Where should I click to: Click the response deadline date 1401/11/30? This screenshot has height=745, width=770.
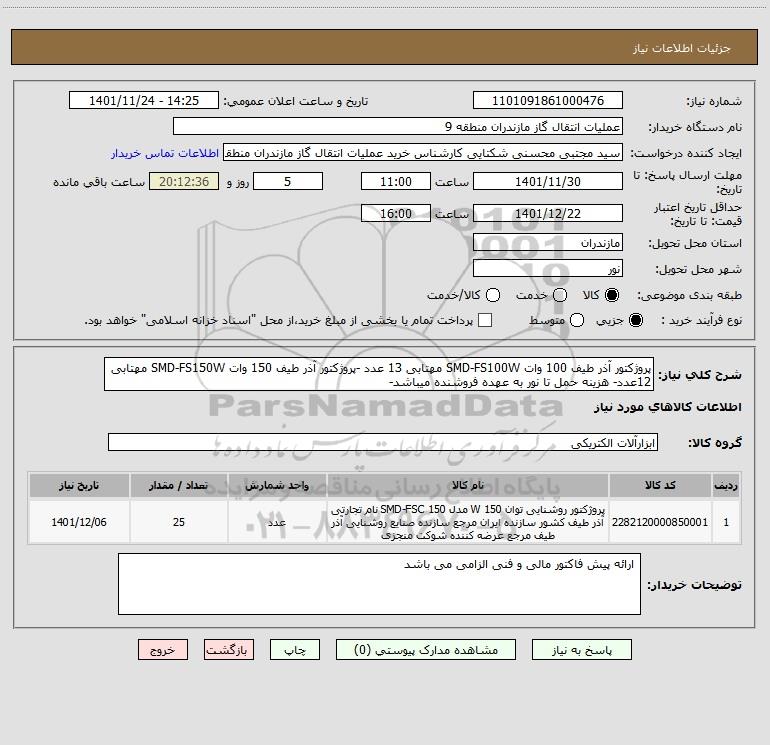click(548, 182)
